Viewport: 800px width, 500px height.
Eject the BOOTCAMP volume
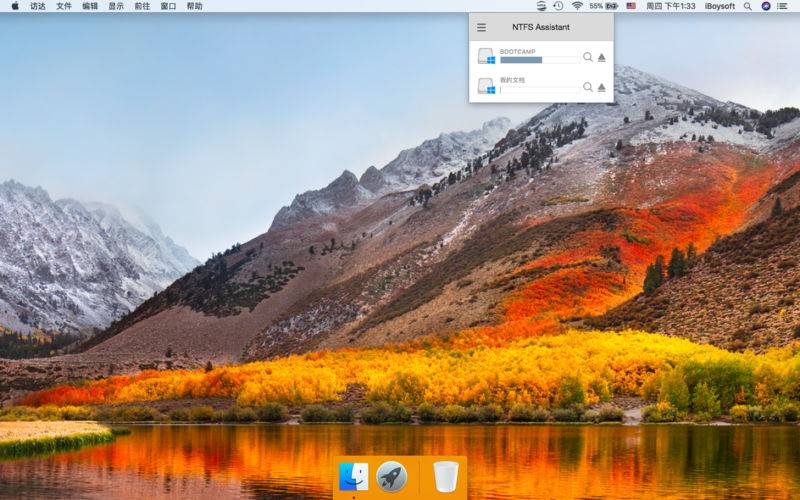point(602,58)
